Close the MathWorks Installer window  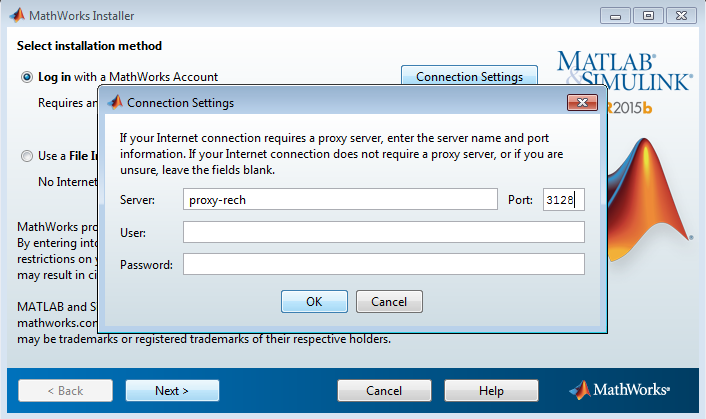(682, 16)
